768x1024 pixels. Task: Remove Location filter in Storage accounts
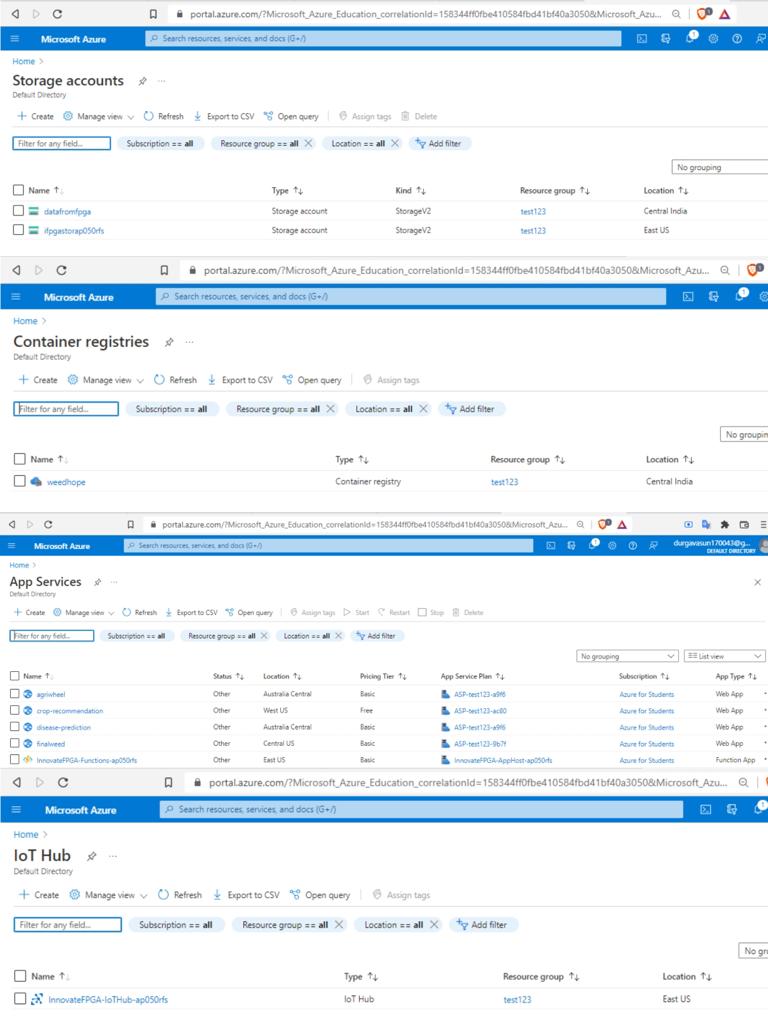tap(395, 143)
